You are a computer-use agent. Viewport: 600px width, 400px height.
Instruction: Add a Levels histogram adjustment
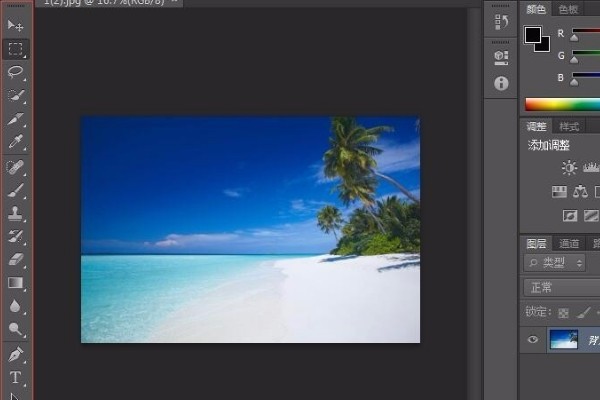click(591, 167)
